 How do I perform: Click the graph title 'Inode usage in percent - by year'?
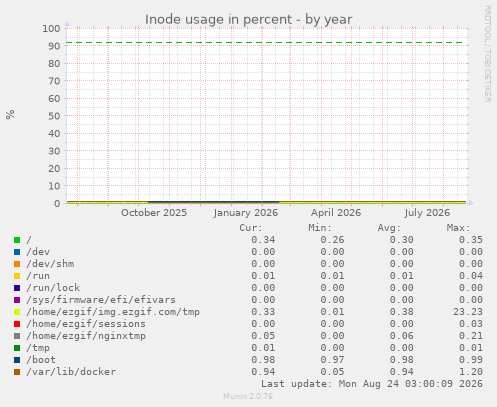click(x=248, y=20)
